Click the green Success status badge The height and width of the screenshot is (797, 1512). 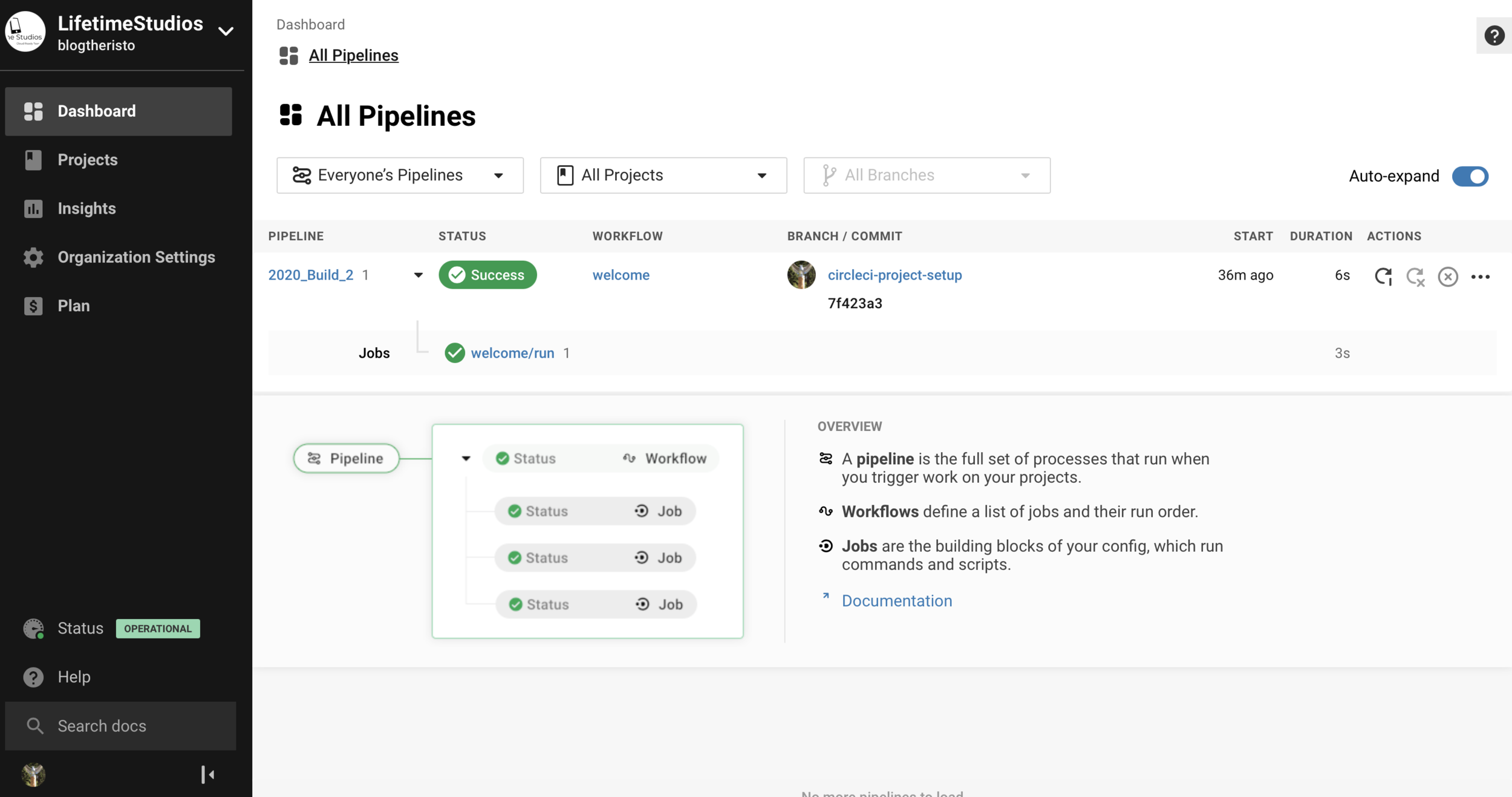(x=487, y=275)
